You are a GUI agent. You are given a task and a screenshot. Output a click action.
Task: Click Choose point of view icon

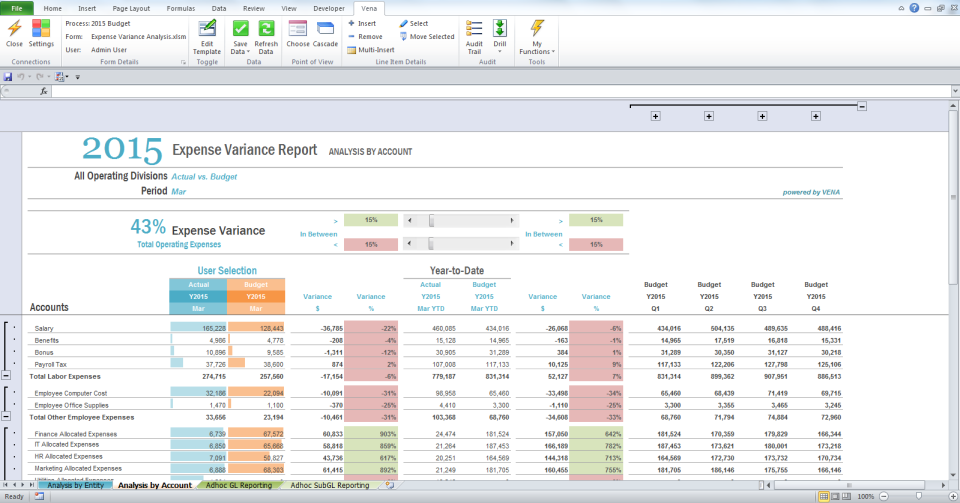(x=298, y=28)
